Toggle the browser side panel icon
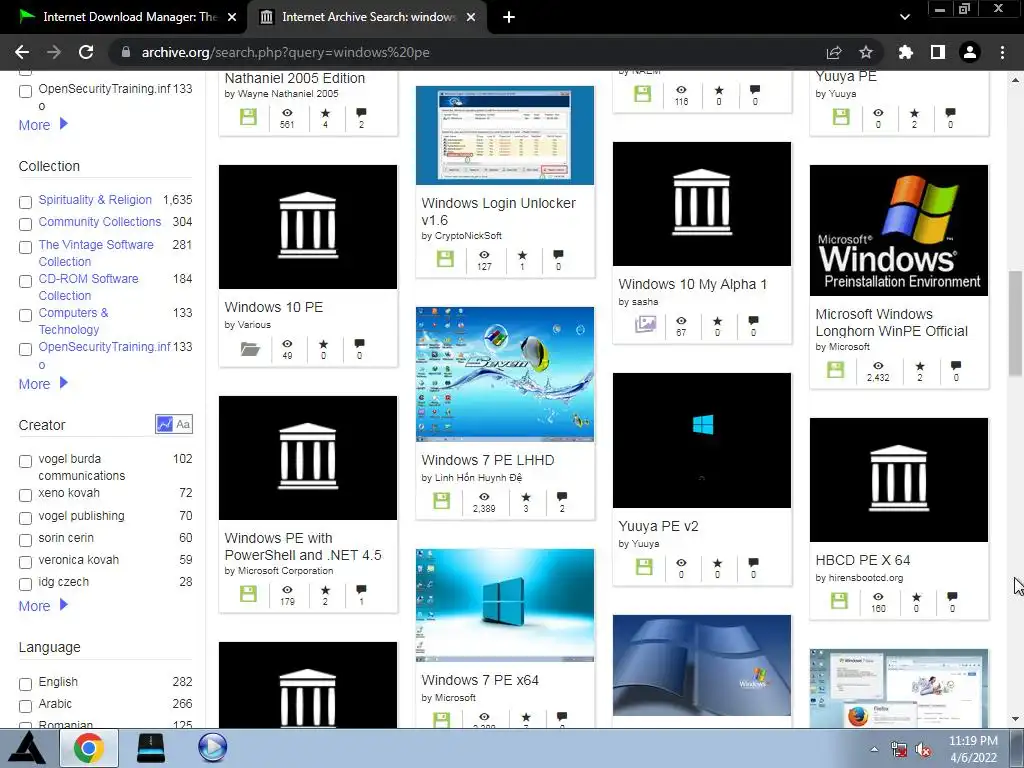1024x768 pixels. coord(938,52)
